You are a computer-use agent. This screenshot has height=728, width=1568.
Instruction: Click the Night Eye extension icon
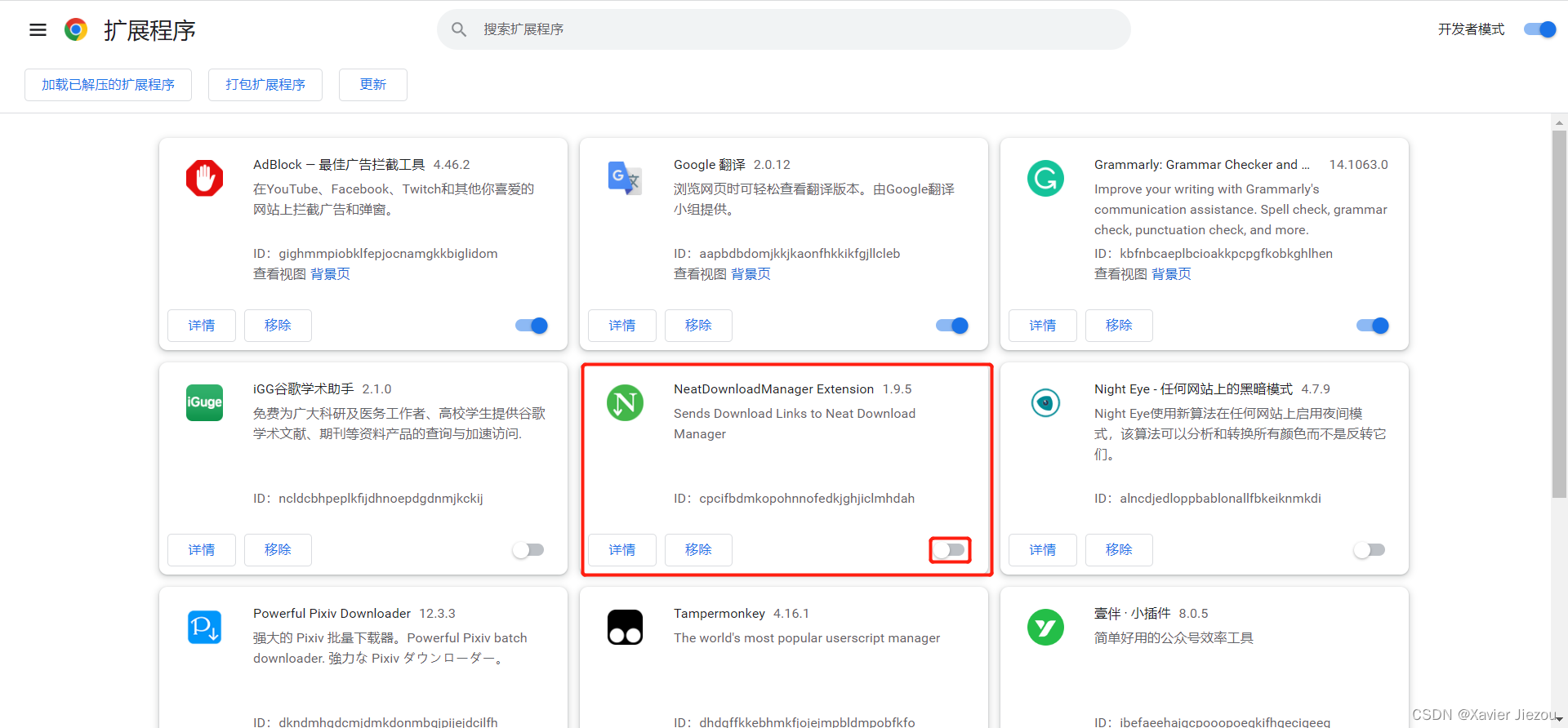click(1045, 402)
